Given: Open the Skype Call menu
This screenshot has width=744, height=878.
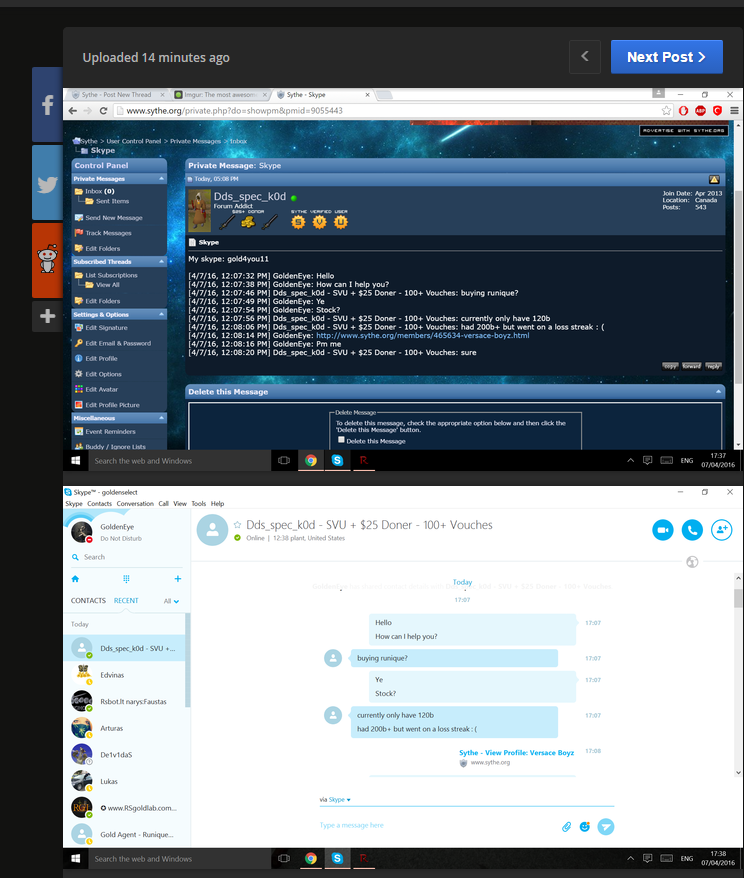Looking at the screenshot, I should 163,503.
